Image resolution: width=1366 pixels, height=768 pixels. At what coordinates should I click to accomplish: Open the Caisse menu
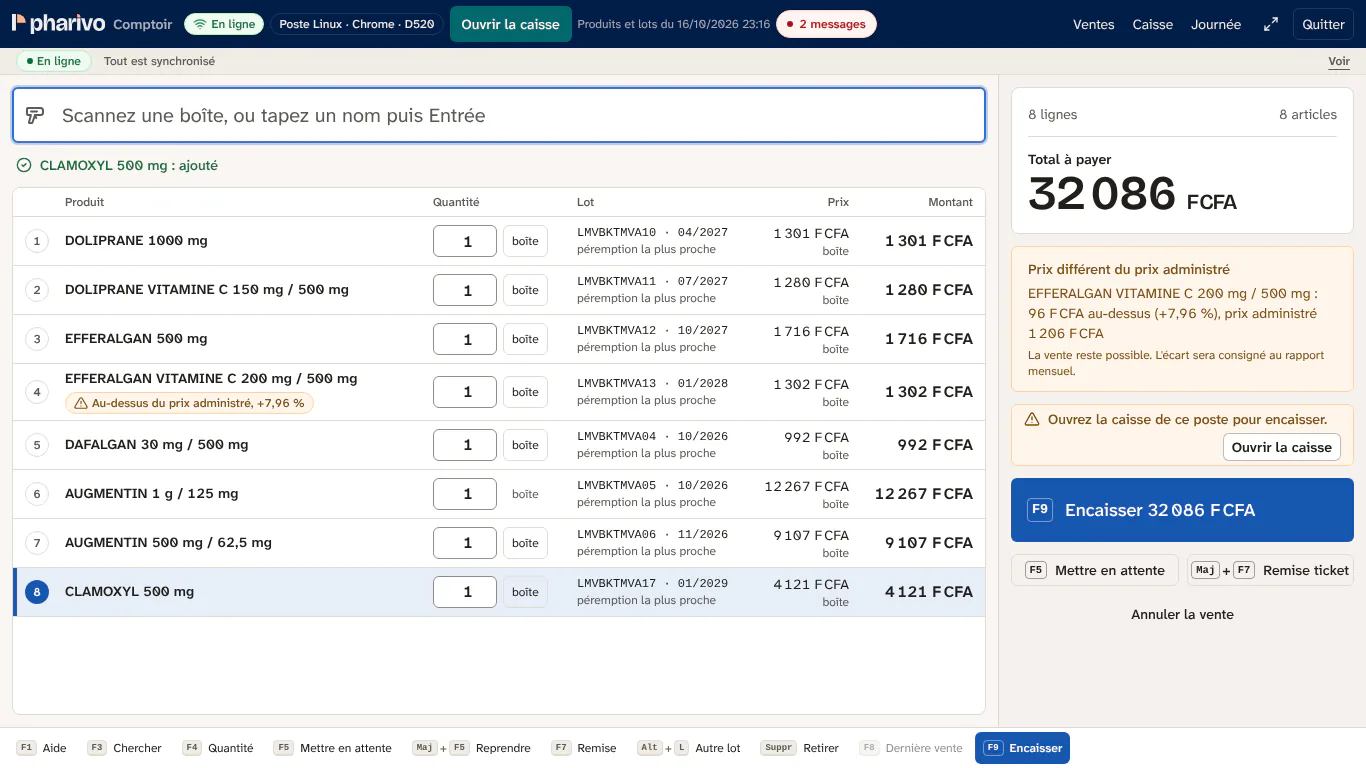click(x=1152, y=24)
